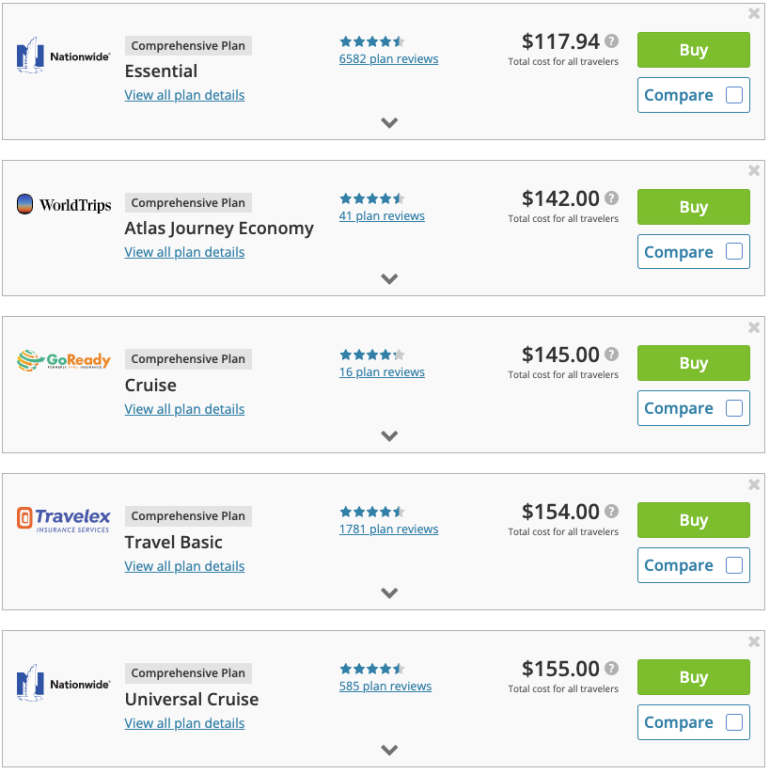Dismiss the Nationwide Essential plan card
This screenshot has width=770, height=774.
pyautogui.click(x=754, y=14)
